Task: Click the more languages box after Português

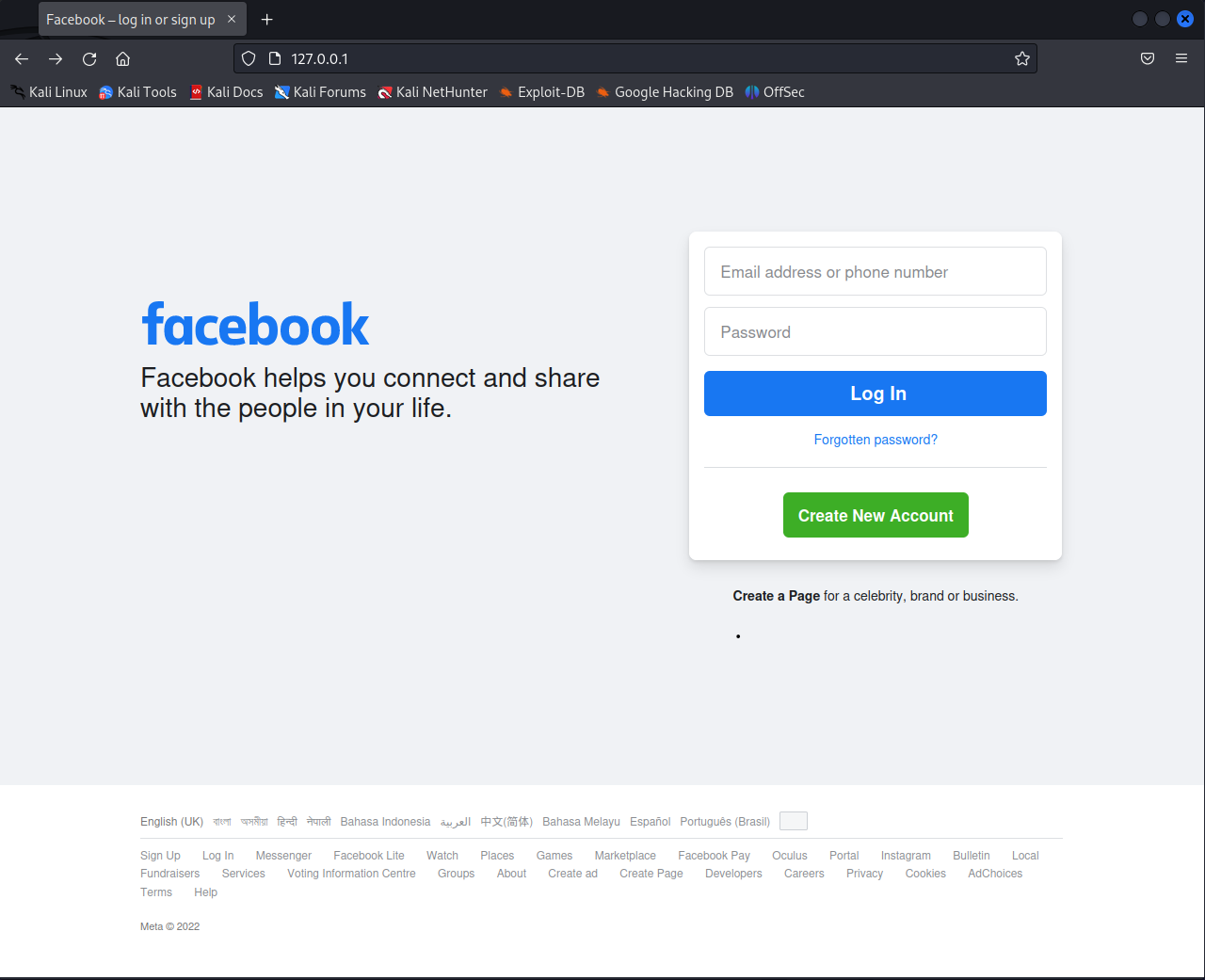Action: click(x=794, y=821)
